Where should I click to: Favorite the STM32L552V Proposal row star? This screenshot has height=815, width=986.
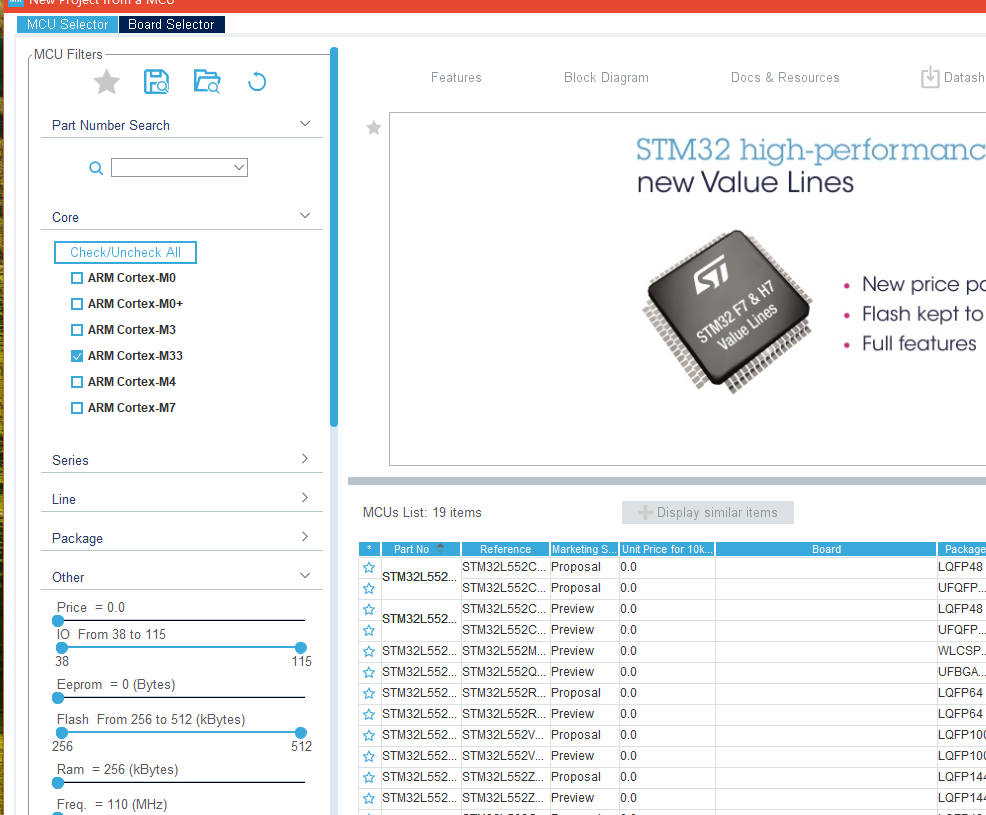(368, 735)
